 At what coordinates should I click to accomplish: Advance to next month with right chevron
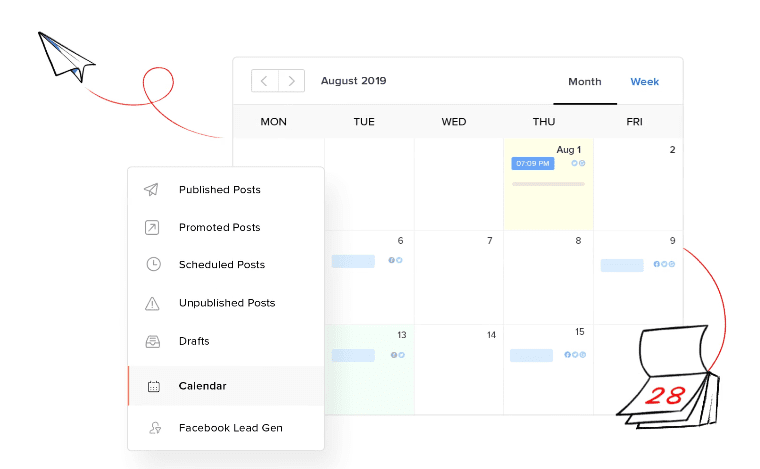coord(291,81)
